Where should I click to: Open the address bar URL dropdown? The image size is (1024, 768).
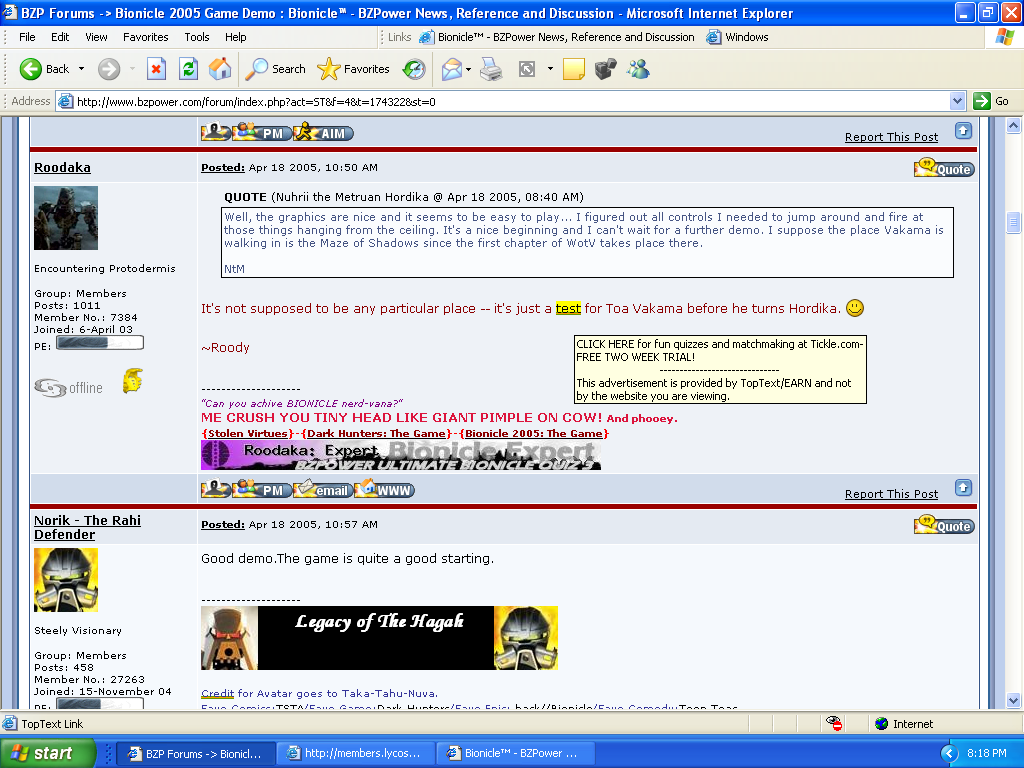click(957, 101)
